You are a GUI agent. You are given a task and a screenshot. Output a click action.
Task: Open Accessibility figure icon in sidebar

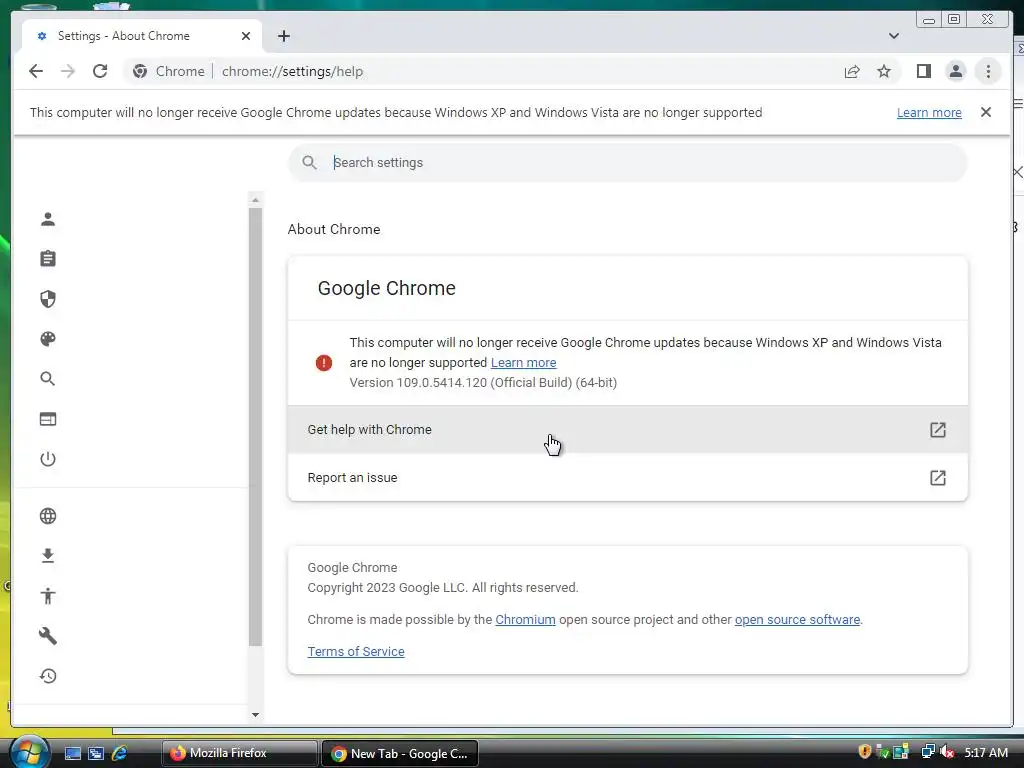48,596
